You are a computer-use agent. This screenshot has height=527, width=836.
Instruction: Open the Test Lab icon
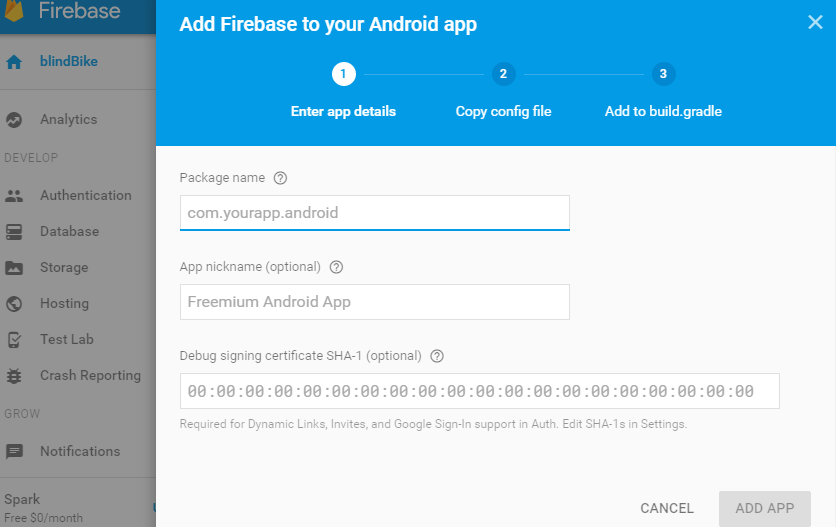[x=14, y=340]
